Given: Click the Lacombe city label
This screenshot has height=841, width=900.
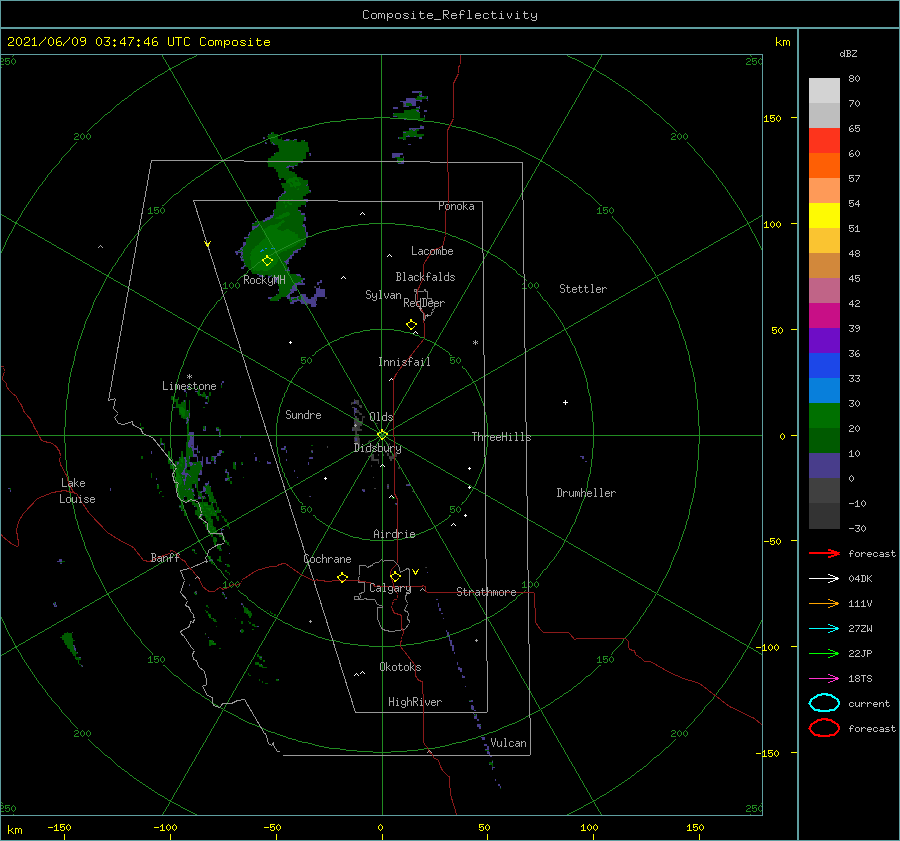Looking at the screenshot, I should click(432, 251).
